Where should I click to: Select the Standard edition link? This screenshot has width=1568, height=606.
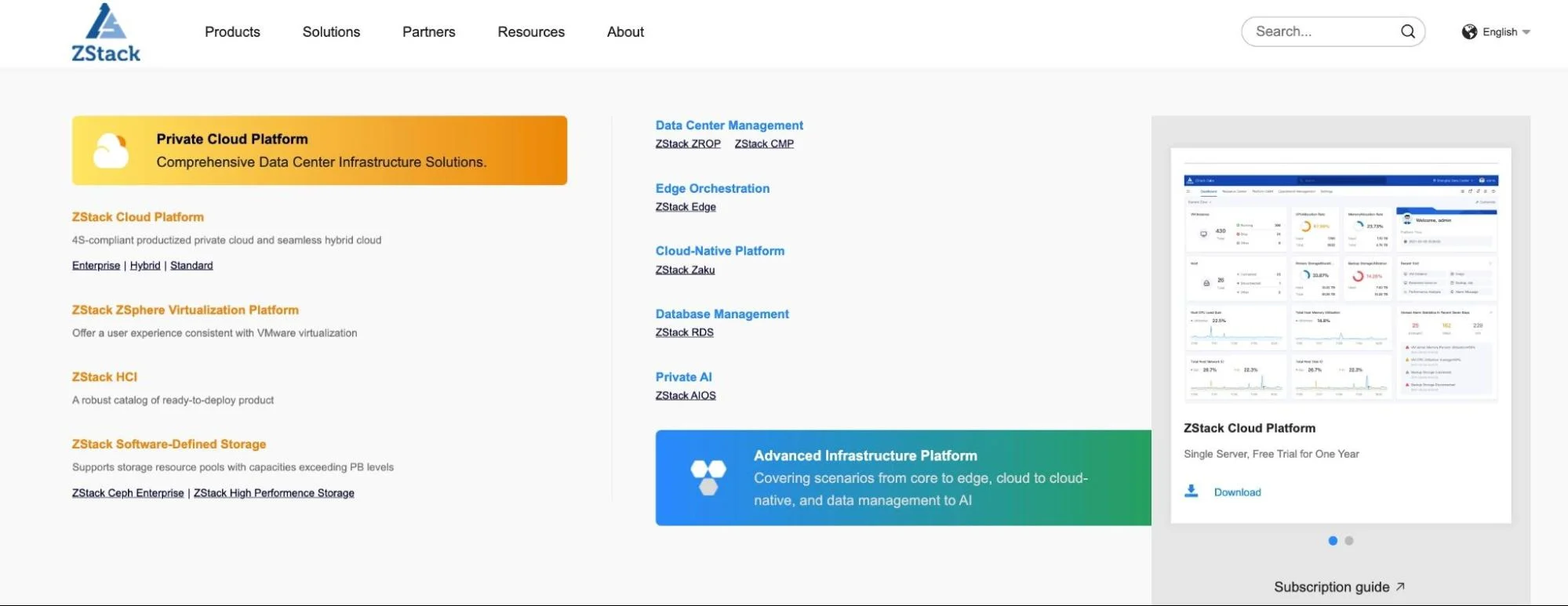[191, 266]
